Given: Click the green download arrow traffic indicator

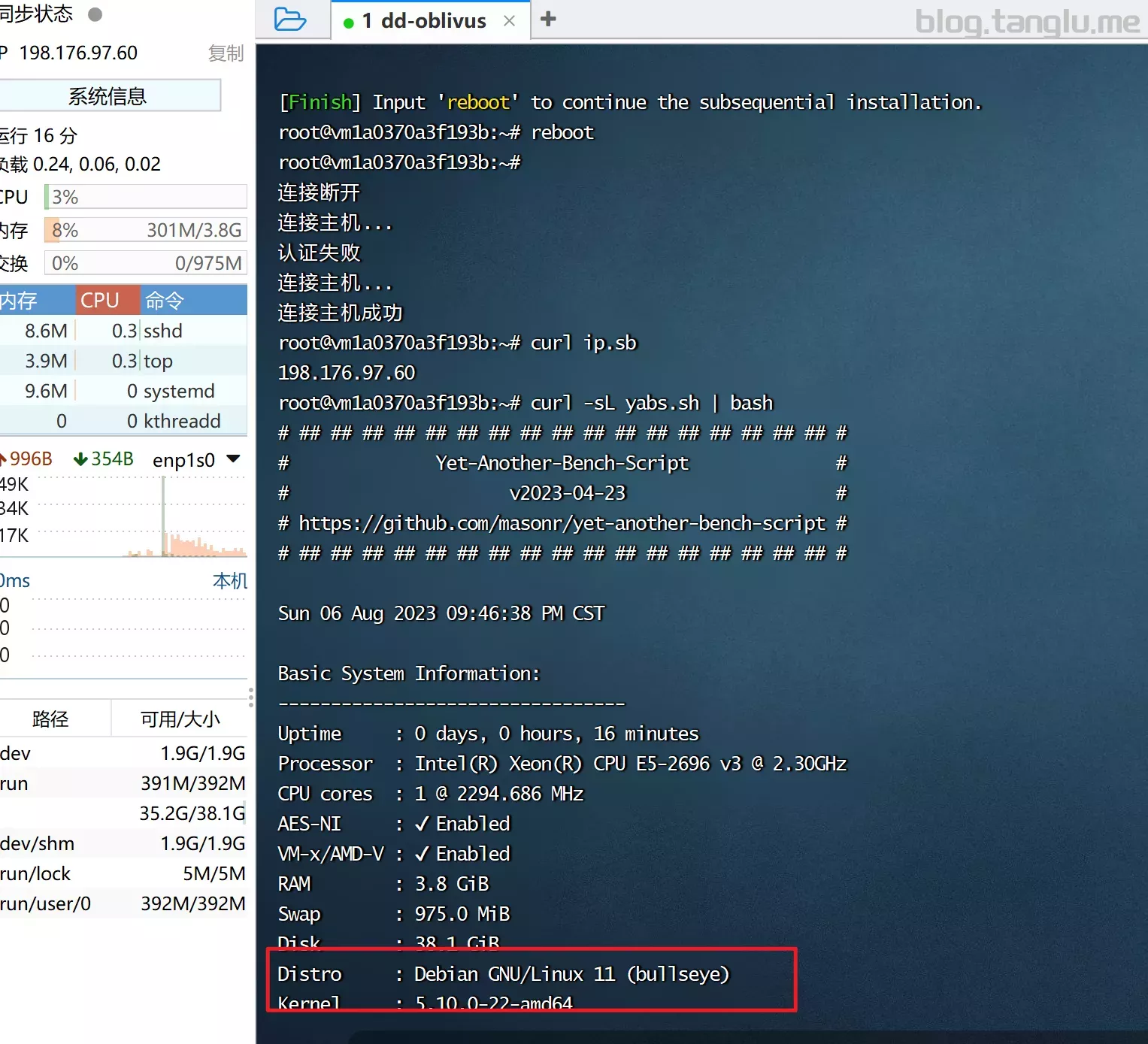Looking at the screenshot, I should [x=81, y=459].
